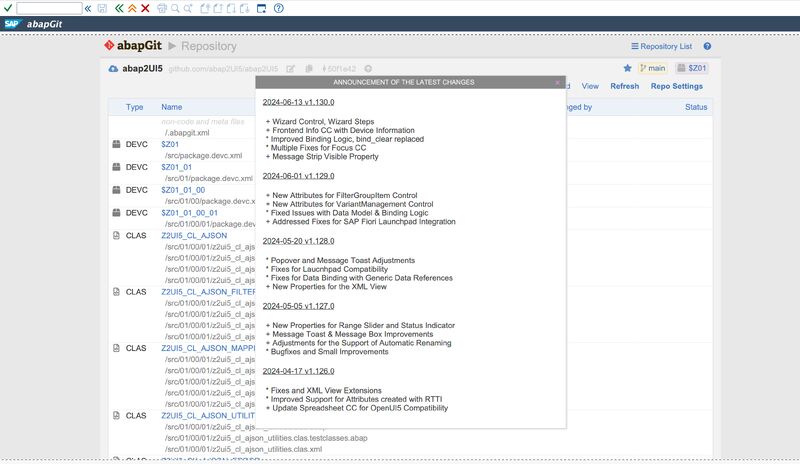The width and height of the screenshot is (800, 464).
Task: Click the /.abapgit.xml file path
Action: click(x=187, y=133)
